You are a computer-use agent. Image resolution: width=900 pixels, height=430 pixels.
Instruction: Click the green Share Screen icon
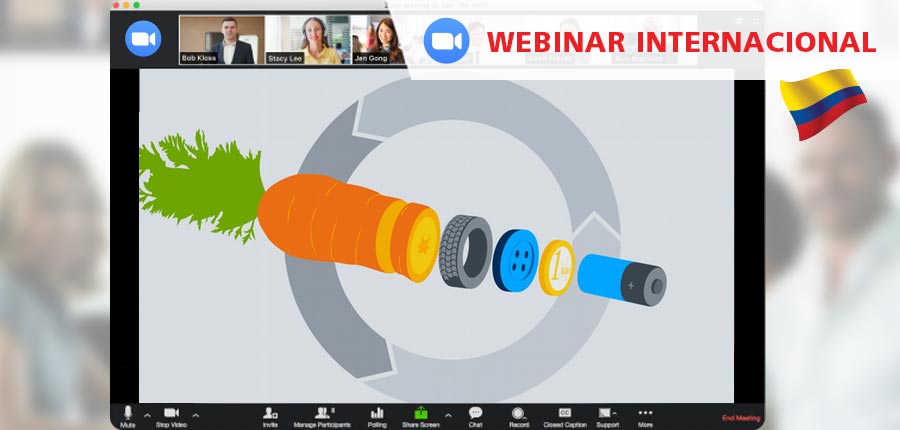[x=421, y=413]
